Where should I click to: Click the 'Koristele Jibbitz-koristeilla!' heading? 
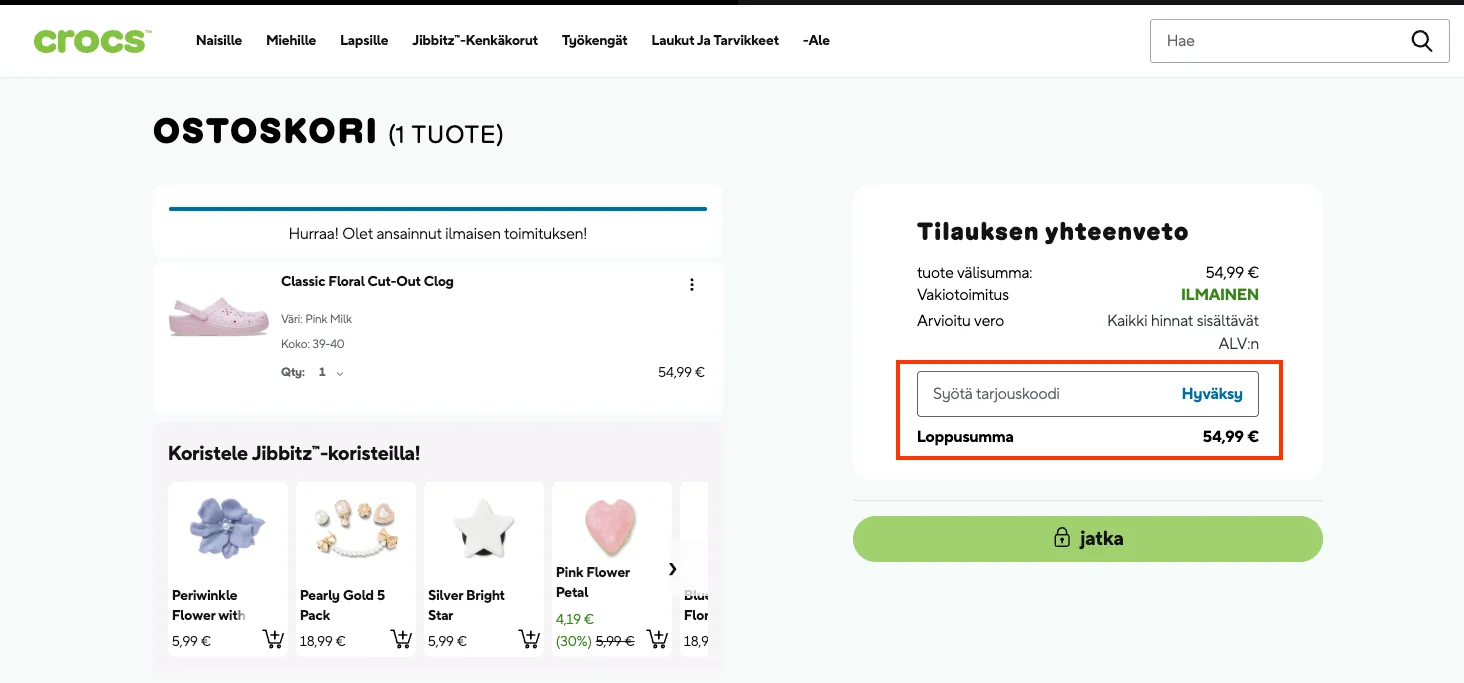[294, 453]
